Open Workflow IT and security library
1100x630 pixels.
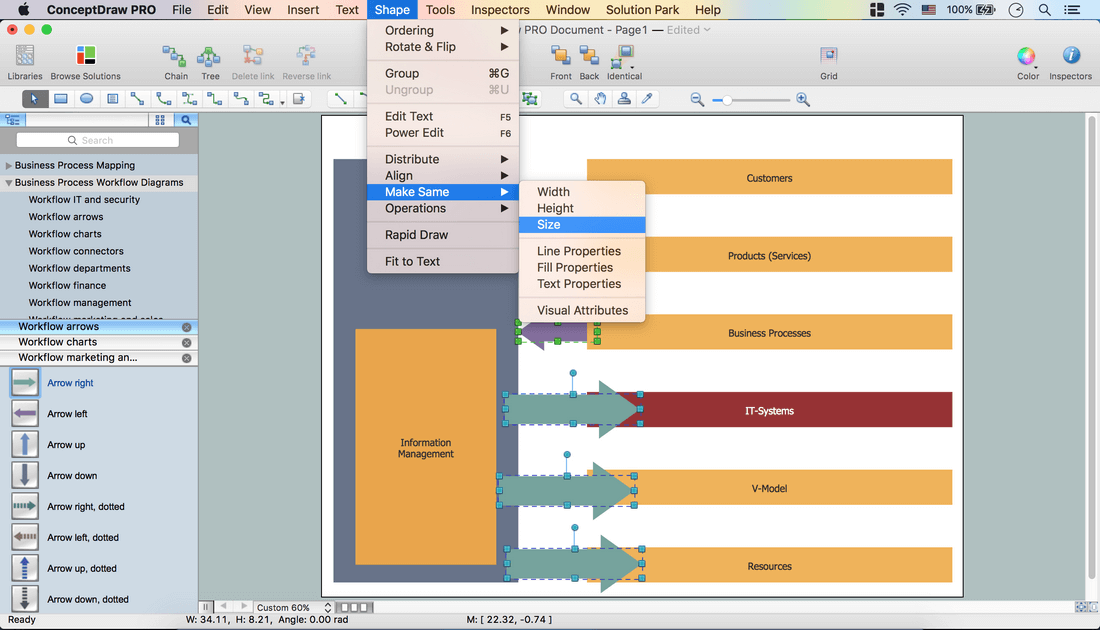(x=84, y=199)
